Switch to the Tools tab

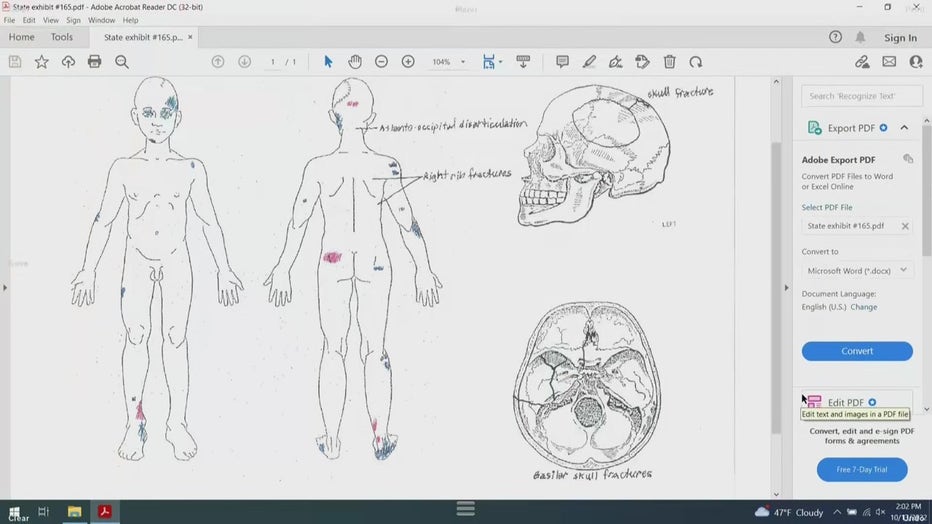coord(62,37)
